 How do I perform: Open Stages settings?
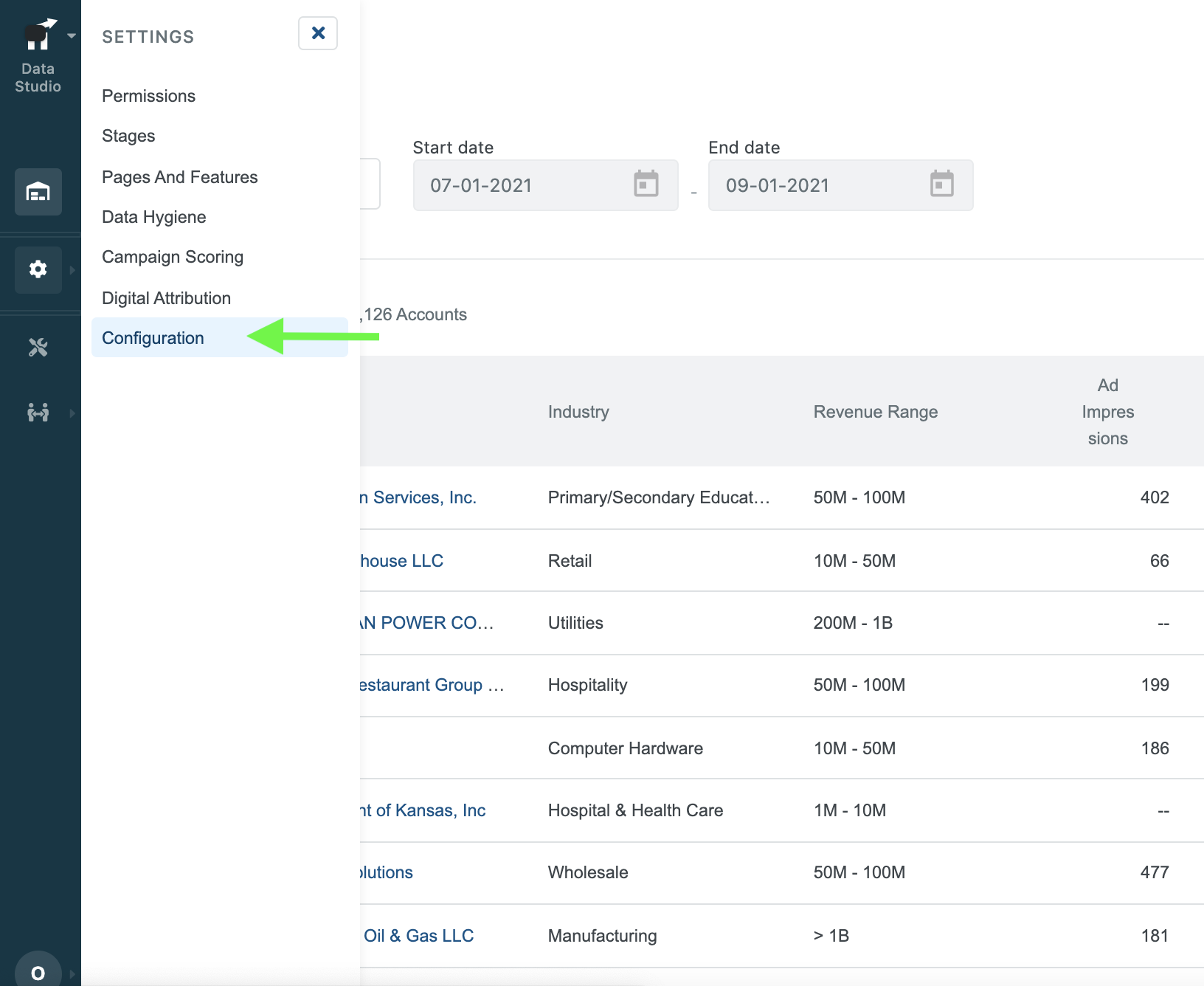[128, 136]
